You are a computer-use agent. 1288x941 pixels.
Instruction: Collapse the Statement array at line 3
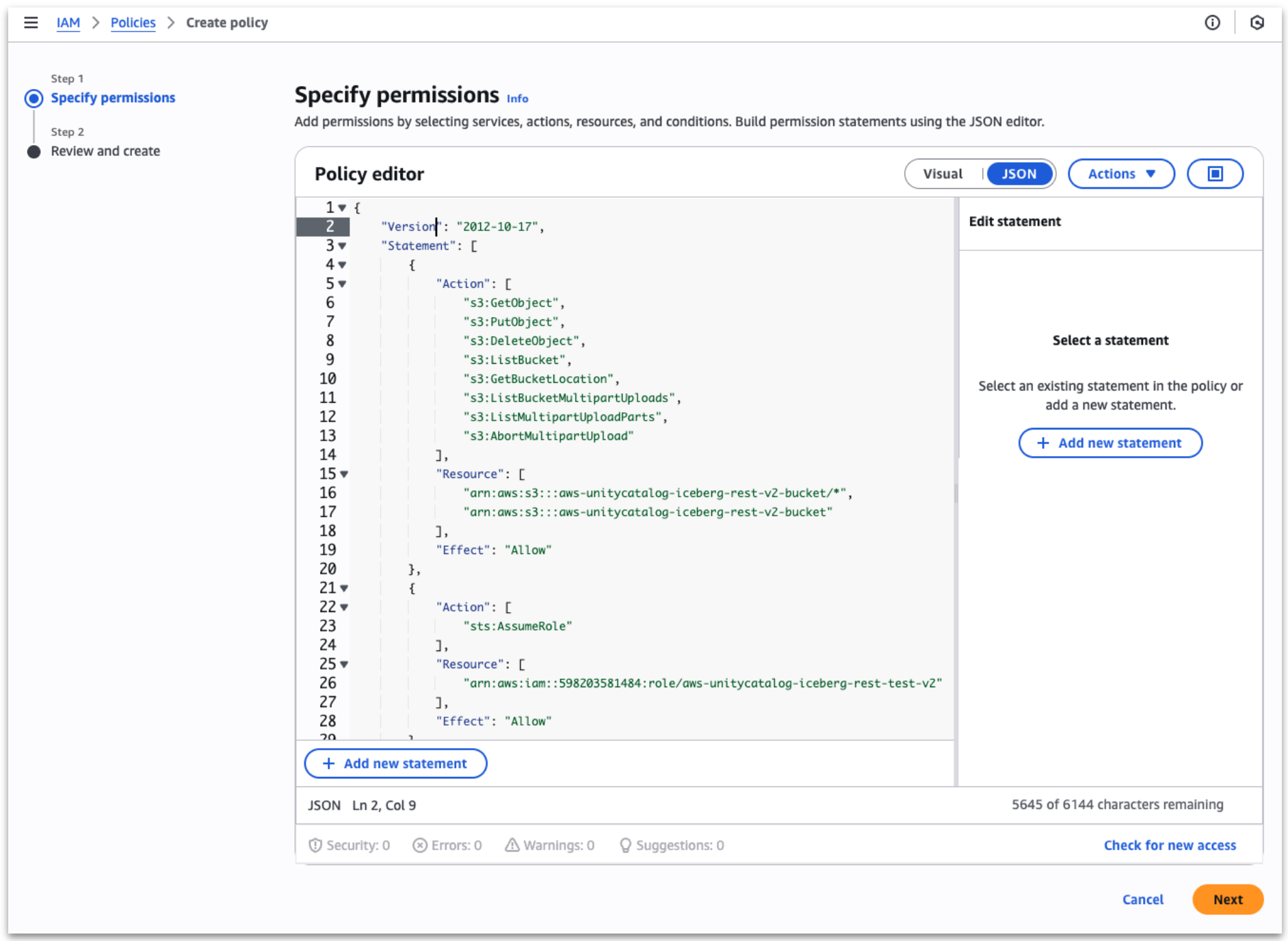tap(342, 246)
